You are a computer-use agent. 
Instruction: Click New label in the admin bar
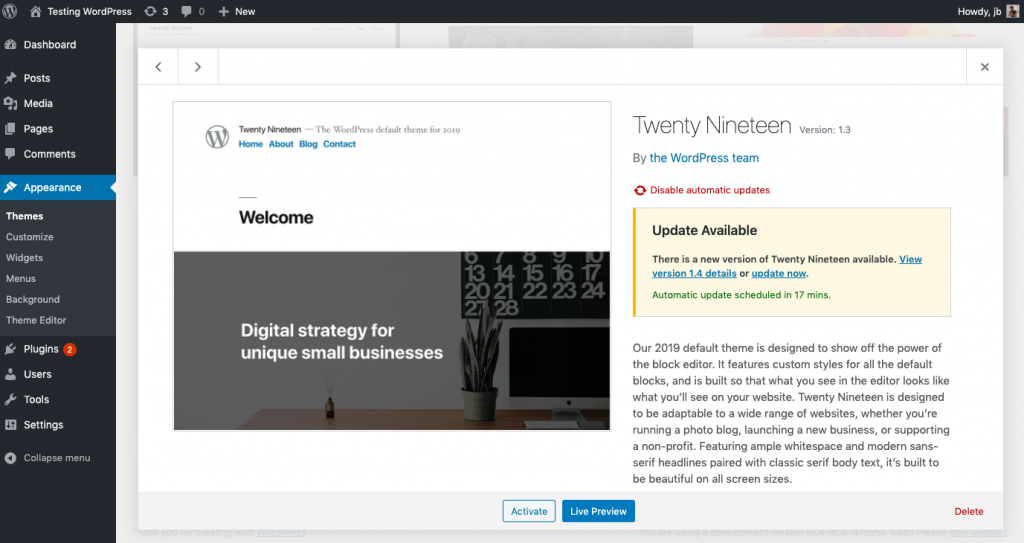pos(245,11)
